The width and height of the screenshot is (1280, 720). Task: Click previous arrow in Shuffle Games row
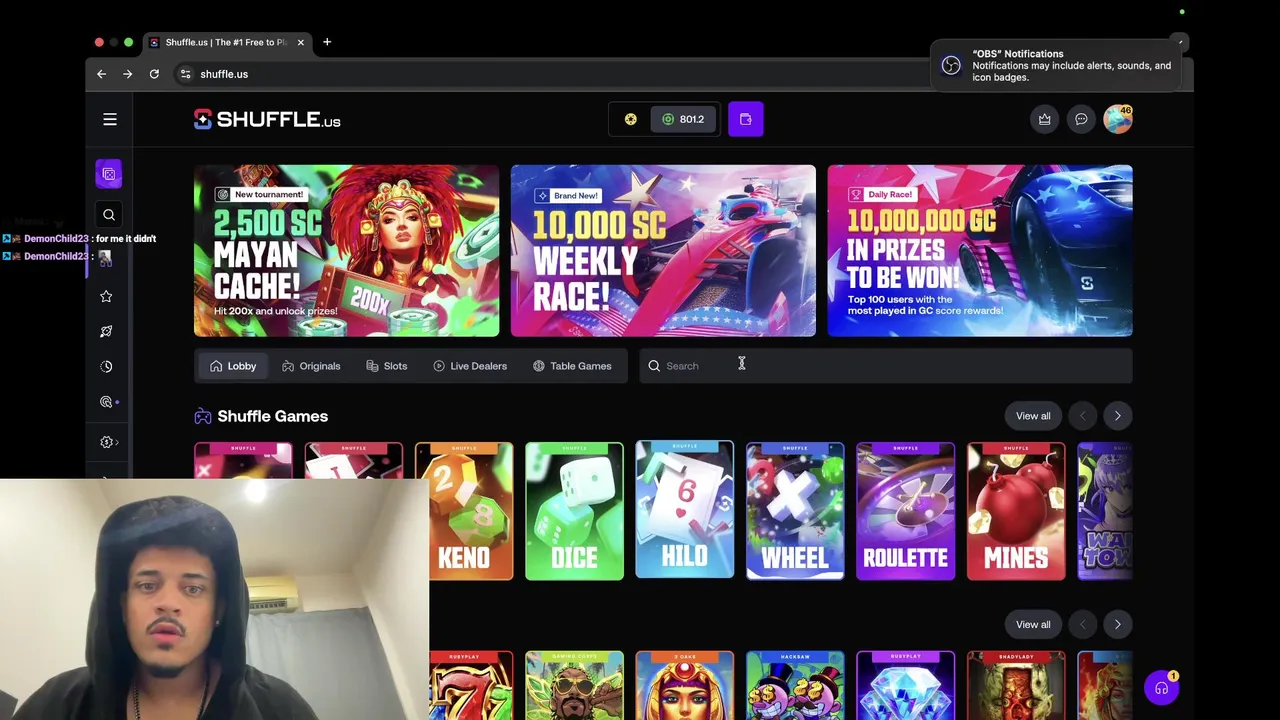(x=1082, y=416)
